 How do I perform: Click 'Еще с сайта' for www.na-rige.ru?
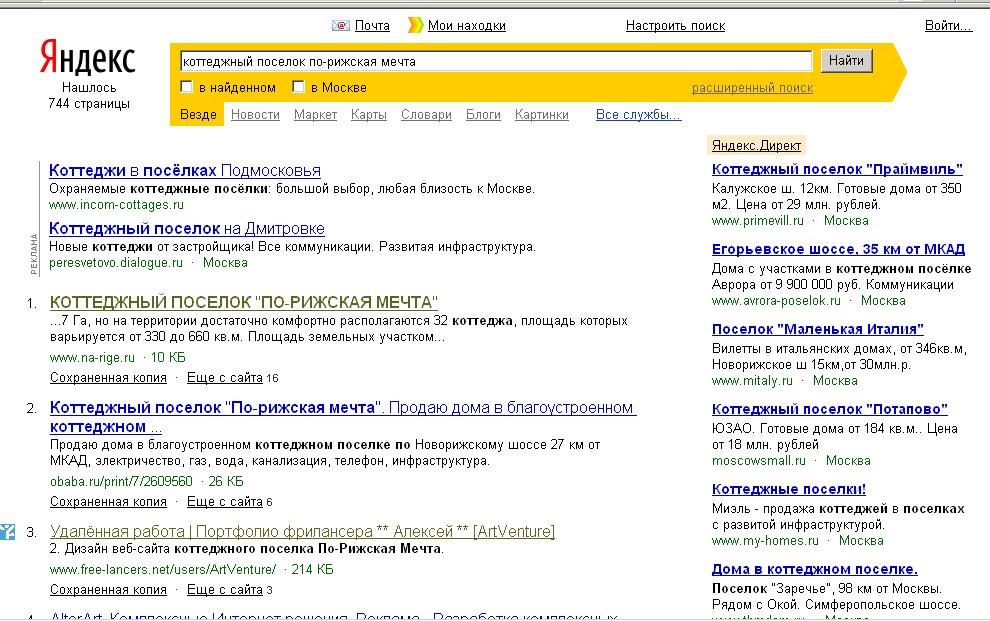225,378
